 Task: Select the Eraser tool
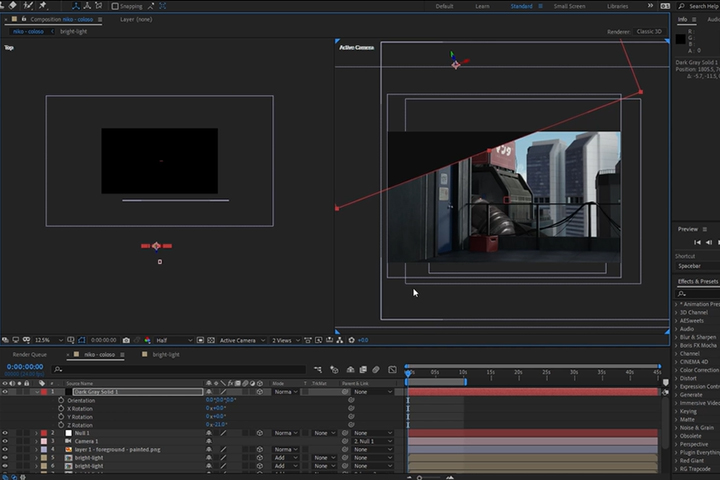coord(12,5)
